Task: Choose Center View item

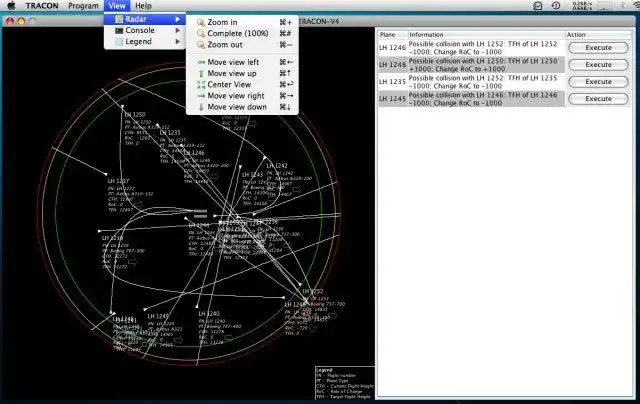Action: 242,84
